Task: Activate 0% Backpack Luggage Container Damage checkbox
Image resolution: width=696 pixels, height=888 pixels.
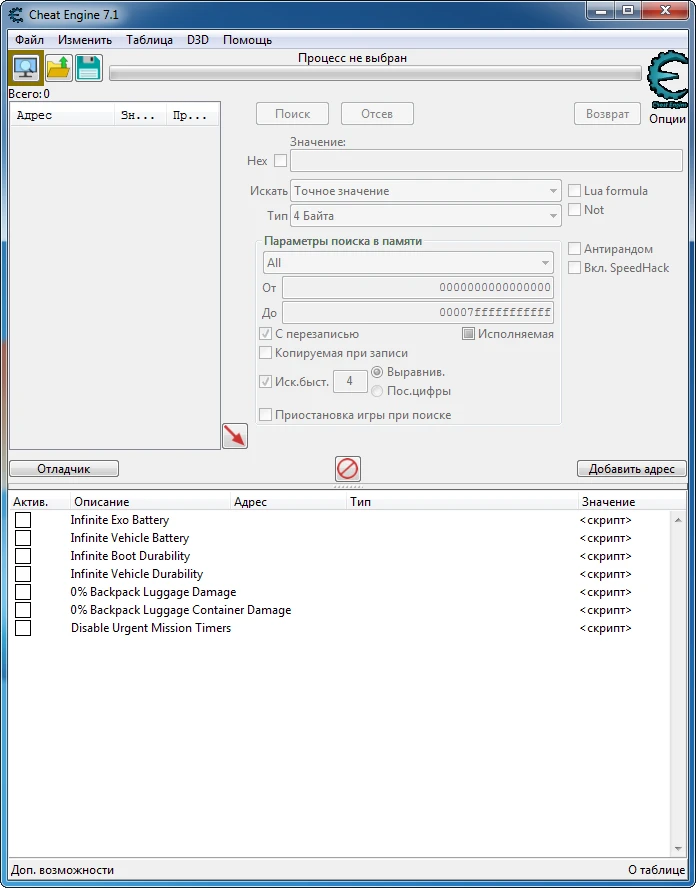Action: [x=23, y=610]
